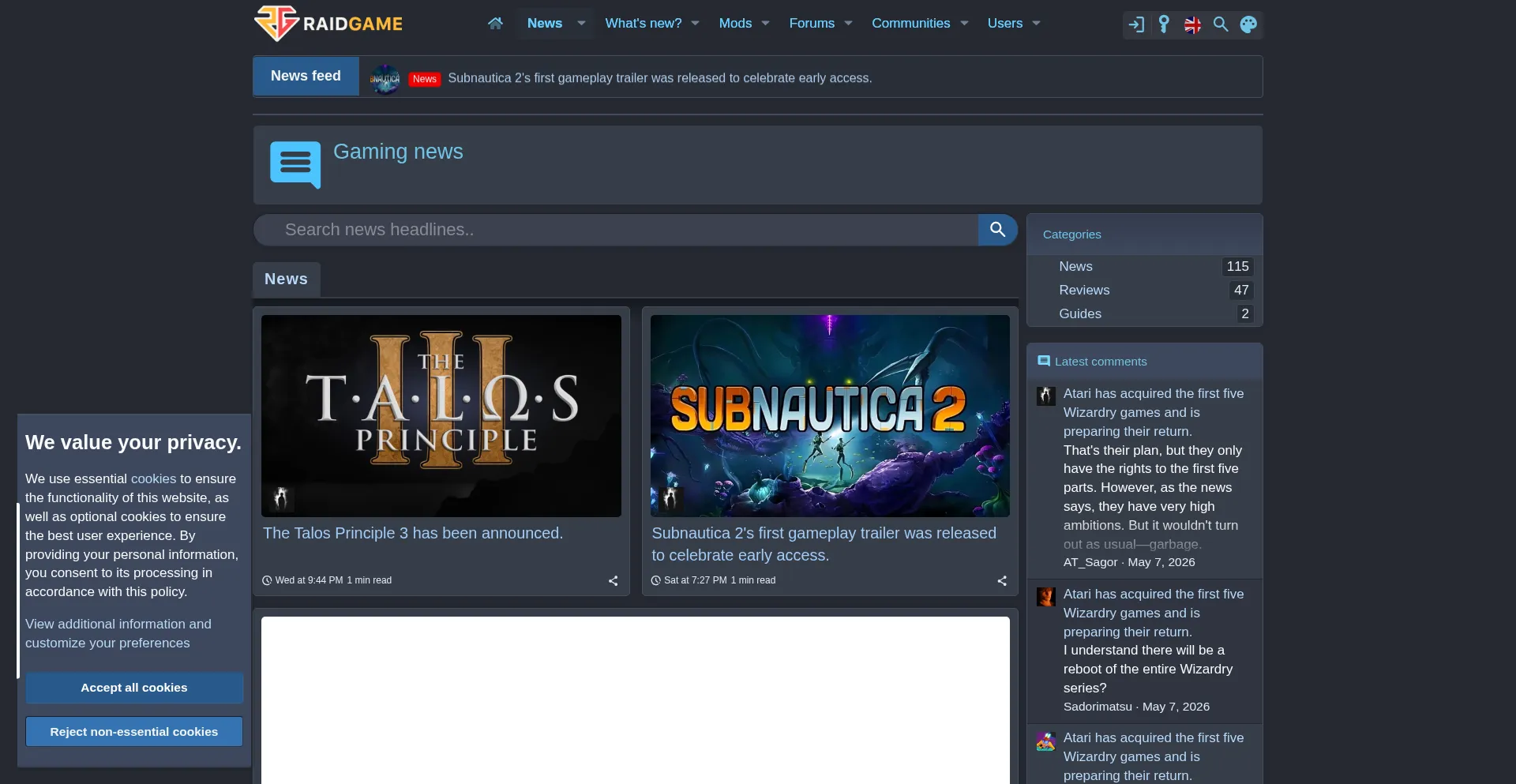Open the RaidGame logo homepage
The image size is (1516, 784).
(x=328, y=23)
